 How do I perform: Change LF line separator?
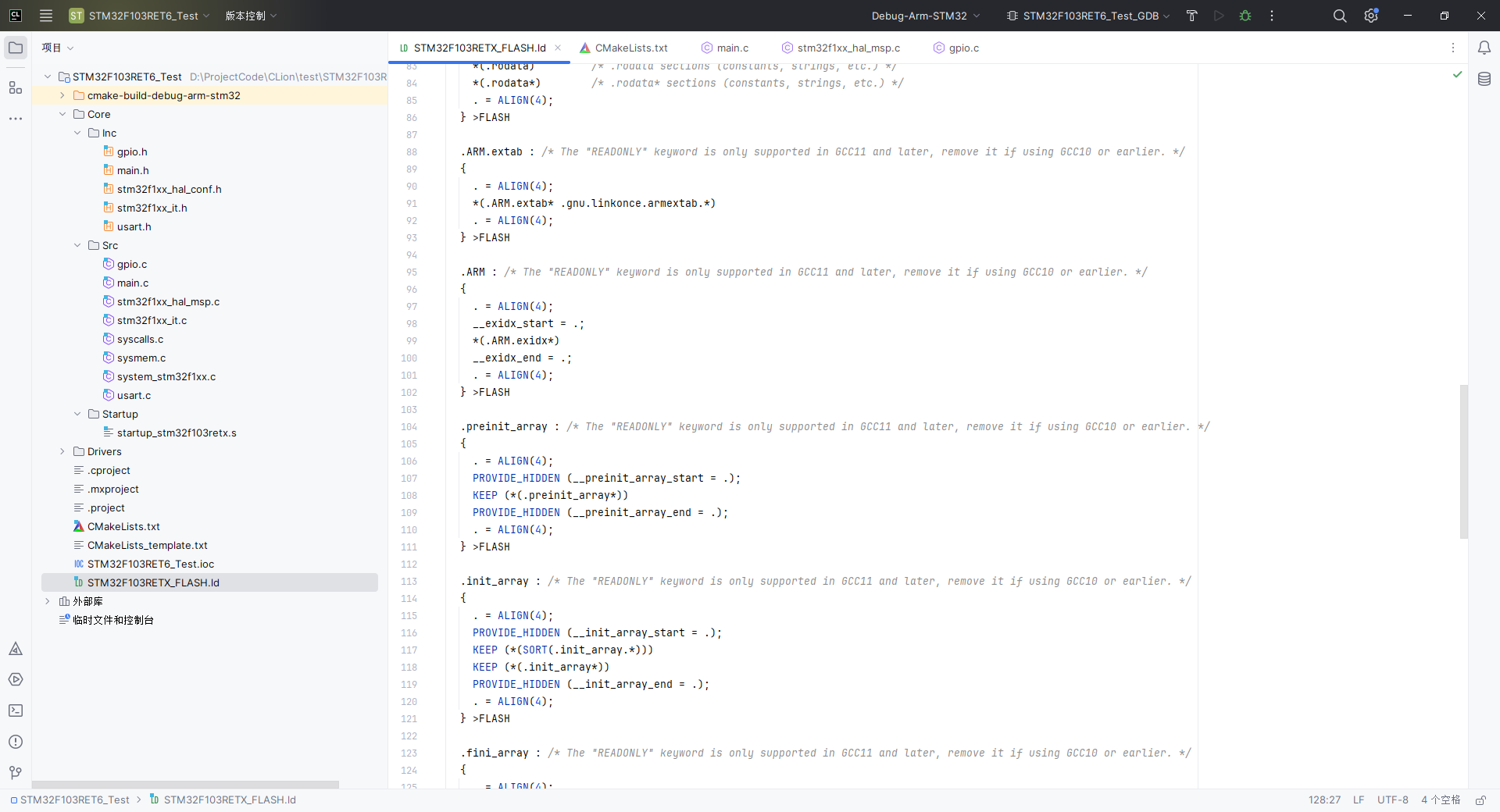point(1359,800)
